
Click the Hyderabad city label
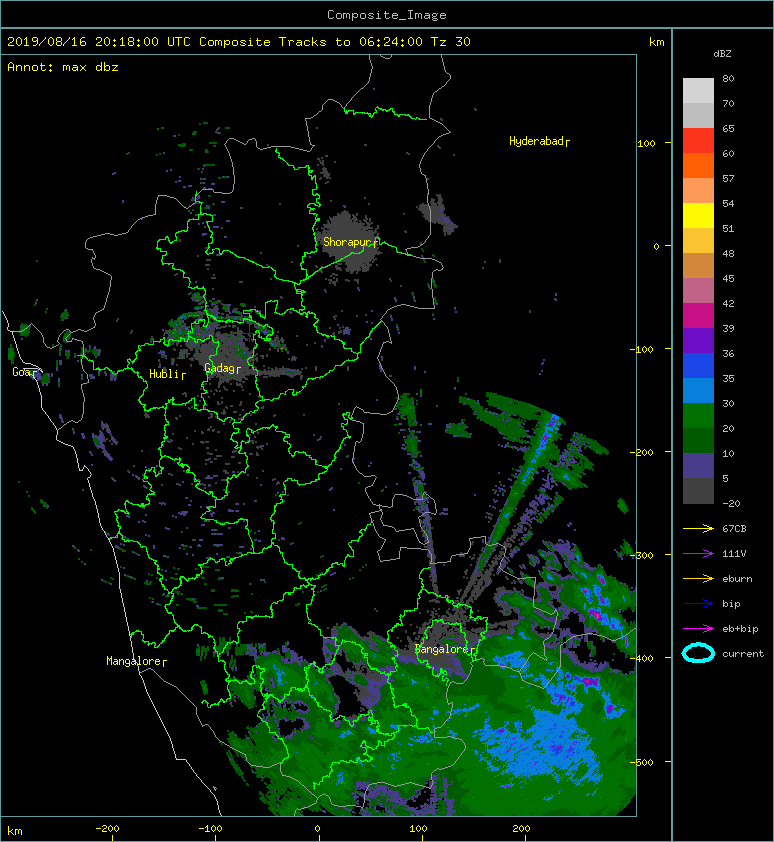[x=539, y=141]
